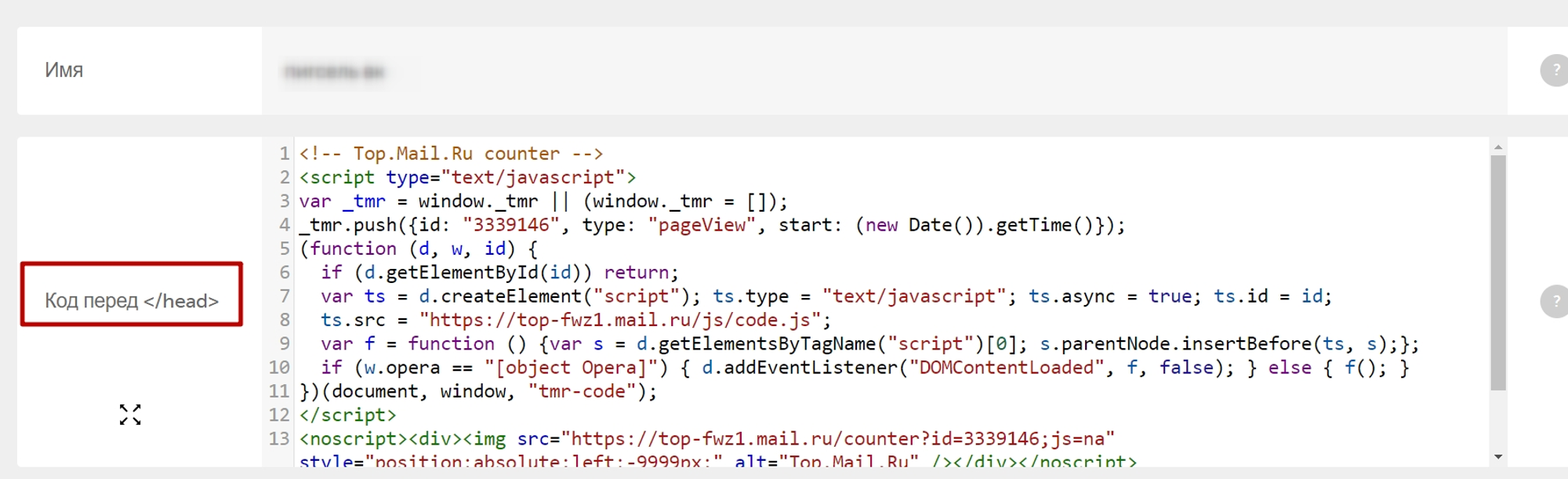The height and width of the screenshot is (479, 1568).
Task: Click line number 10 in the gutter
Action: click(x=279, y=368)
